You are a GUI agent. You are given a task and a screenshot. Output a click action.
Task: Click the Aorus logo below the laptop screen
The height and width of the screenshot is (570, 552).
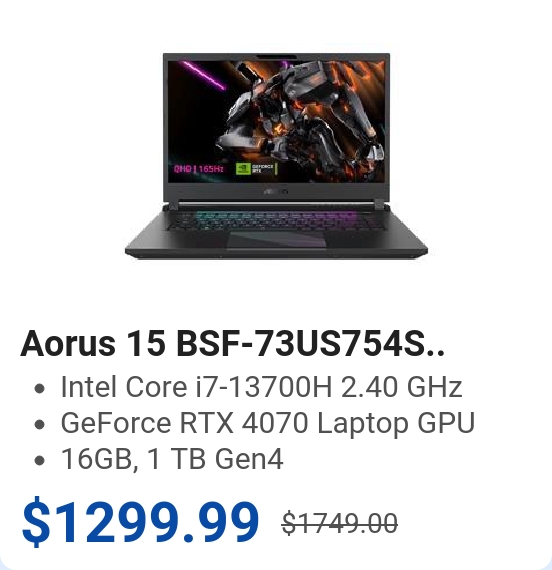tap(276, 191)
